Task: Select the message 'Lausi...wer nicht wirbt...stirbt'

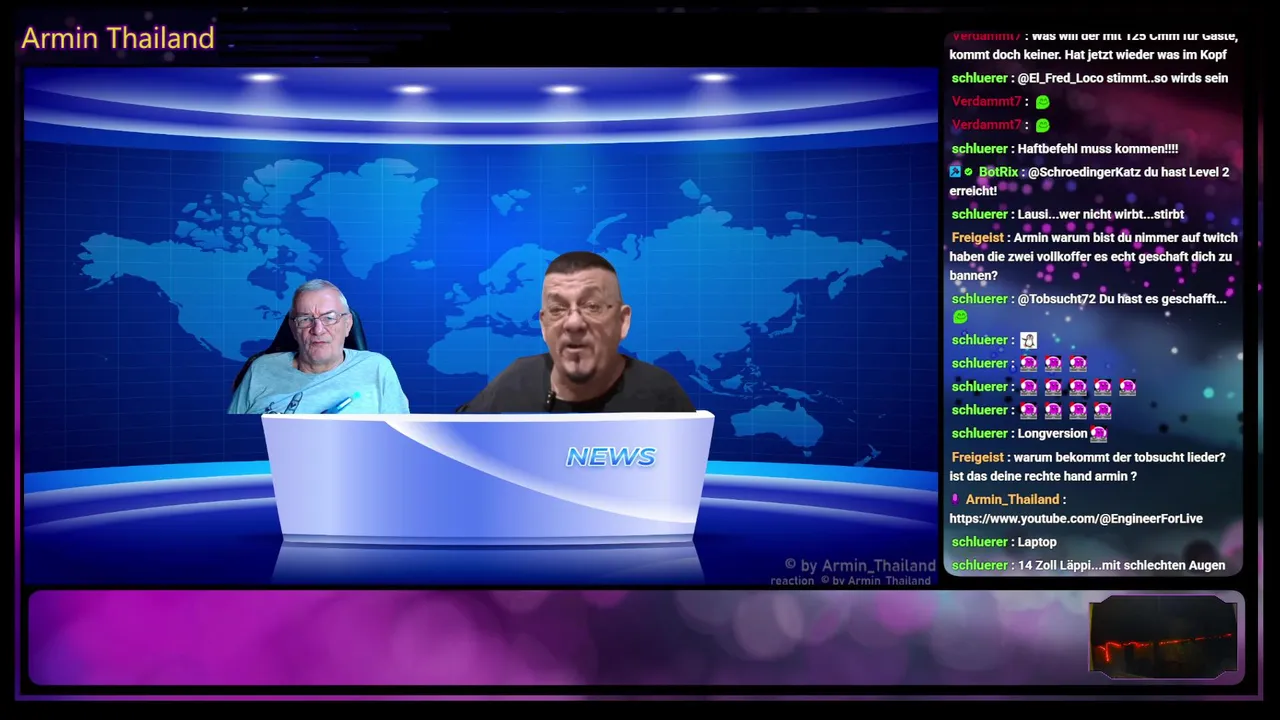Action: [x=1101, y=215]
